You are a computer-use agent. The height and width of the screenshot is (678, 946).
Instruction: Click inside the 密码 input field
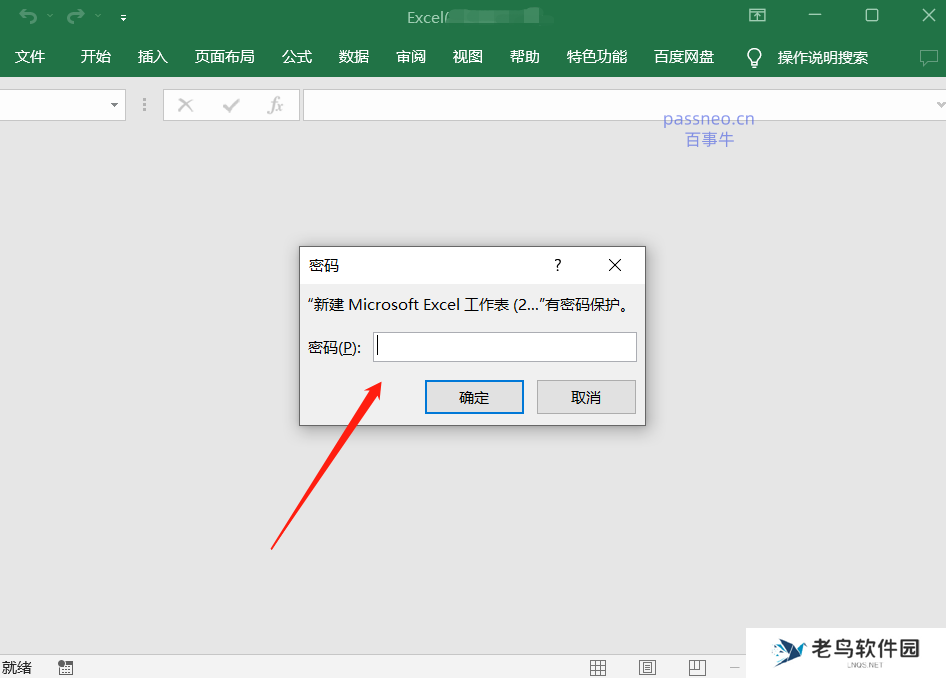pos(504,346)
